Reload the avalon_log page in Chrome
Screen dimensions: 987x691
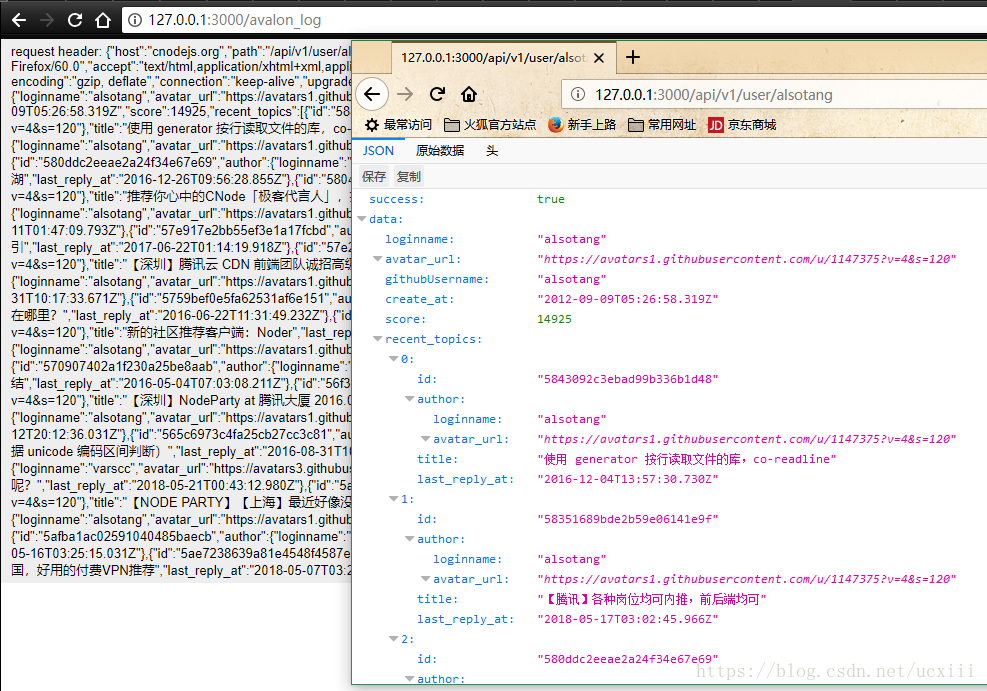click(75, 20)
